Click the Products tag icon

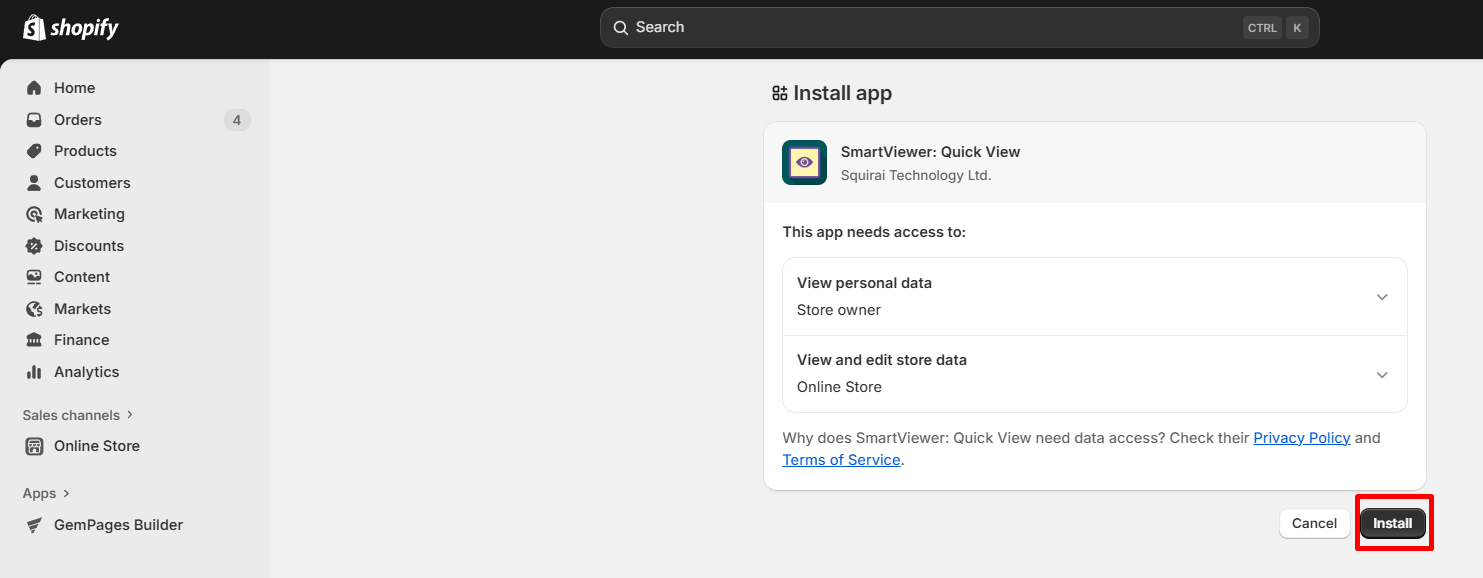coord(34,151)
